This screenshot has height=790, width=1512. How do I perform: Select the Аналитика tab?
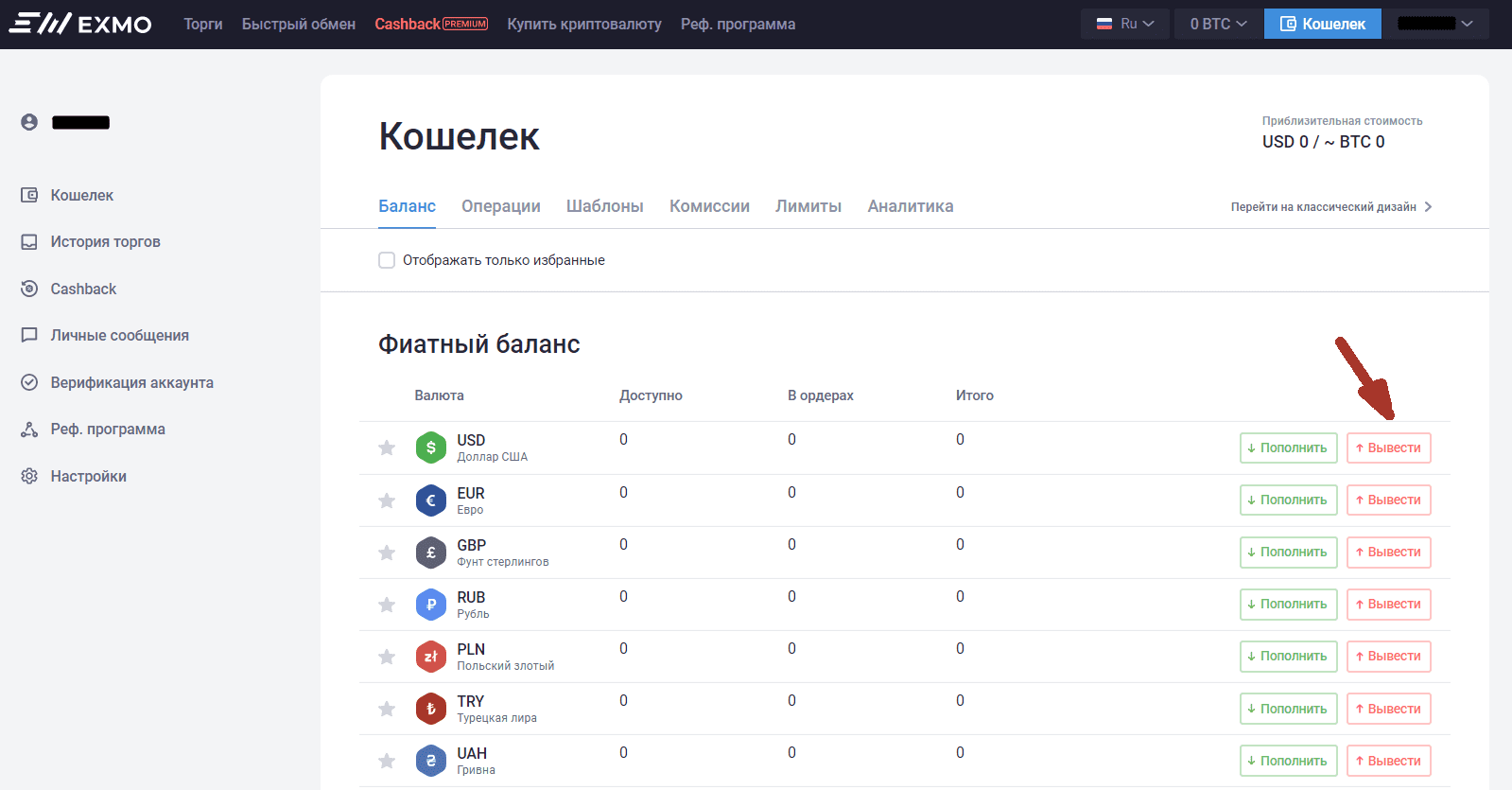[911, 206]
